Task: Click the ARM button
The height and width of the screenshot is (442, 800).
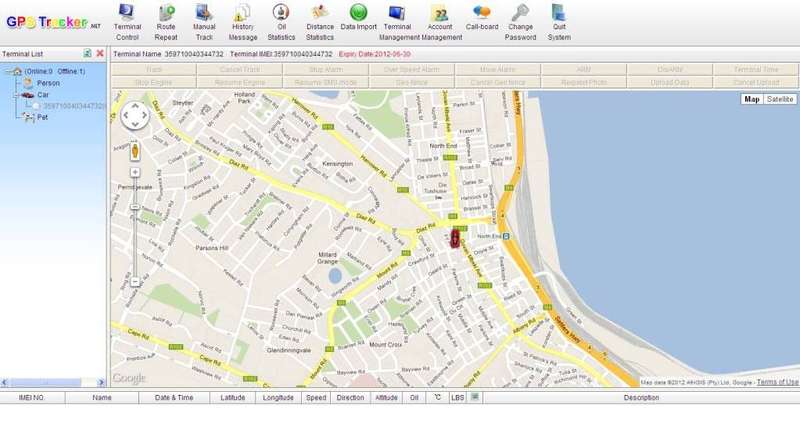Action: (584, 69)
